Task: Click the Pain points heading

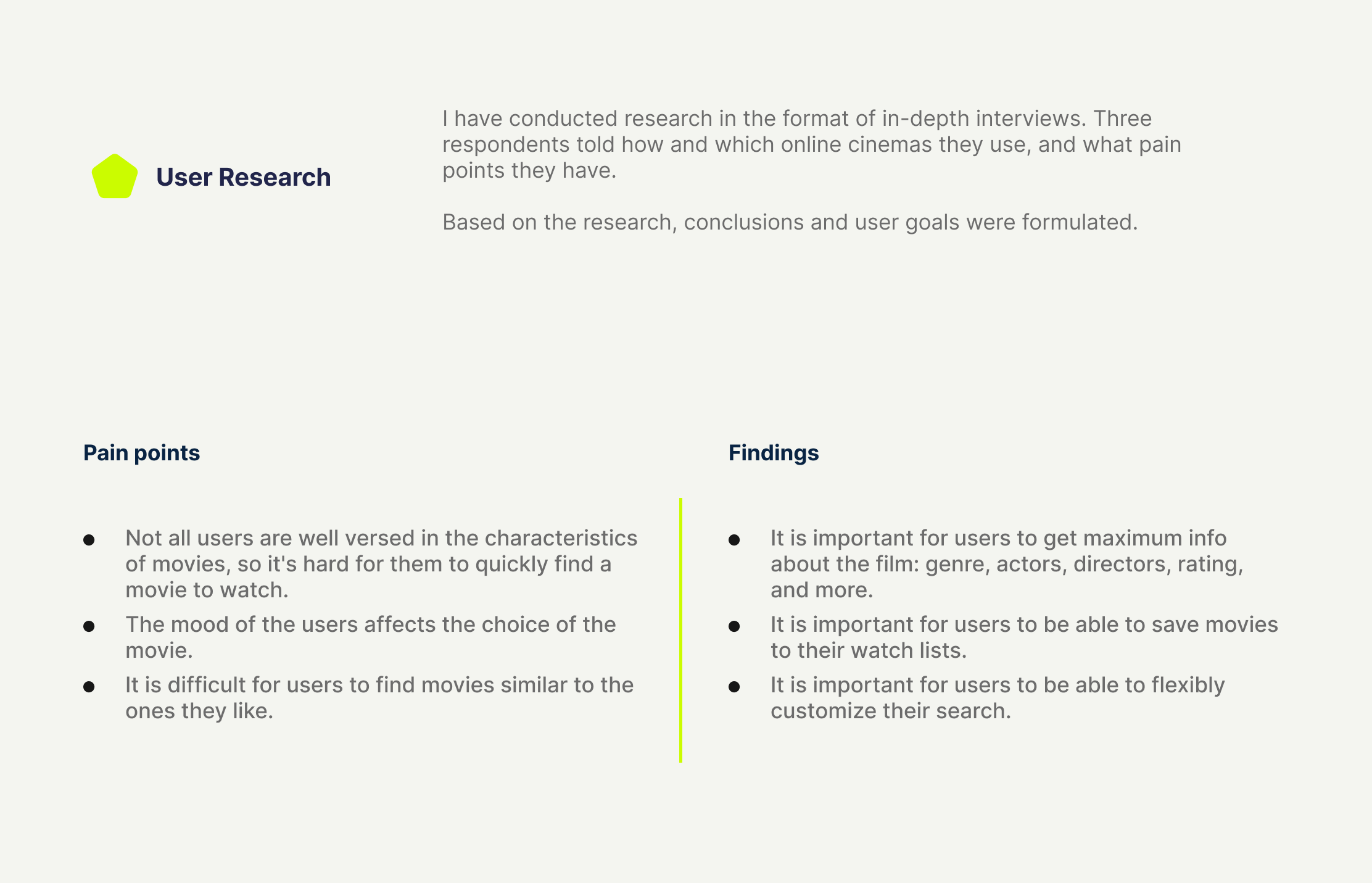Action: point(141,453)
